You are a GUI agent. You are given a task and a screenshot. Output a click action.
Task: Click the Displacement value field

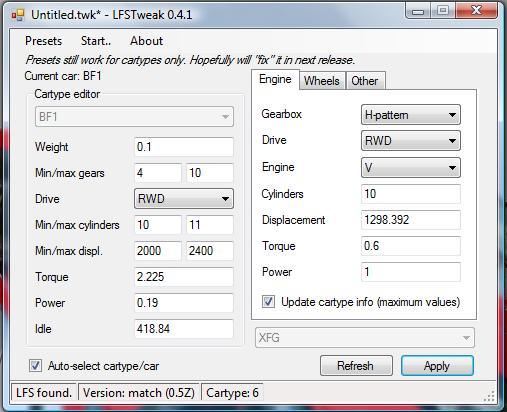(411, 220)
